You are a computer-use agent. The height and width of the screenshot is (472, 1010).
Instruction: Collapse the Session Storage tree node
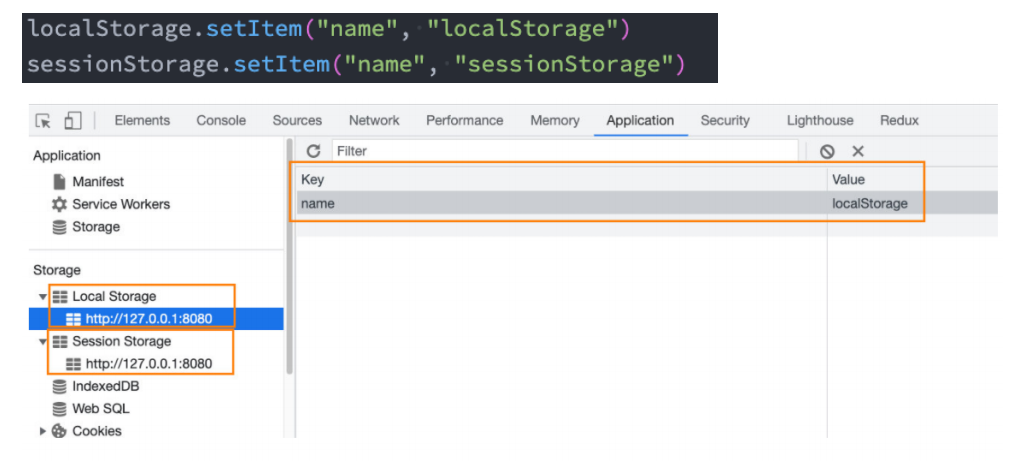[43, 341]
